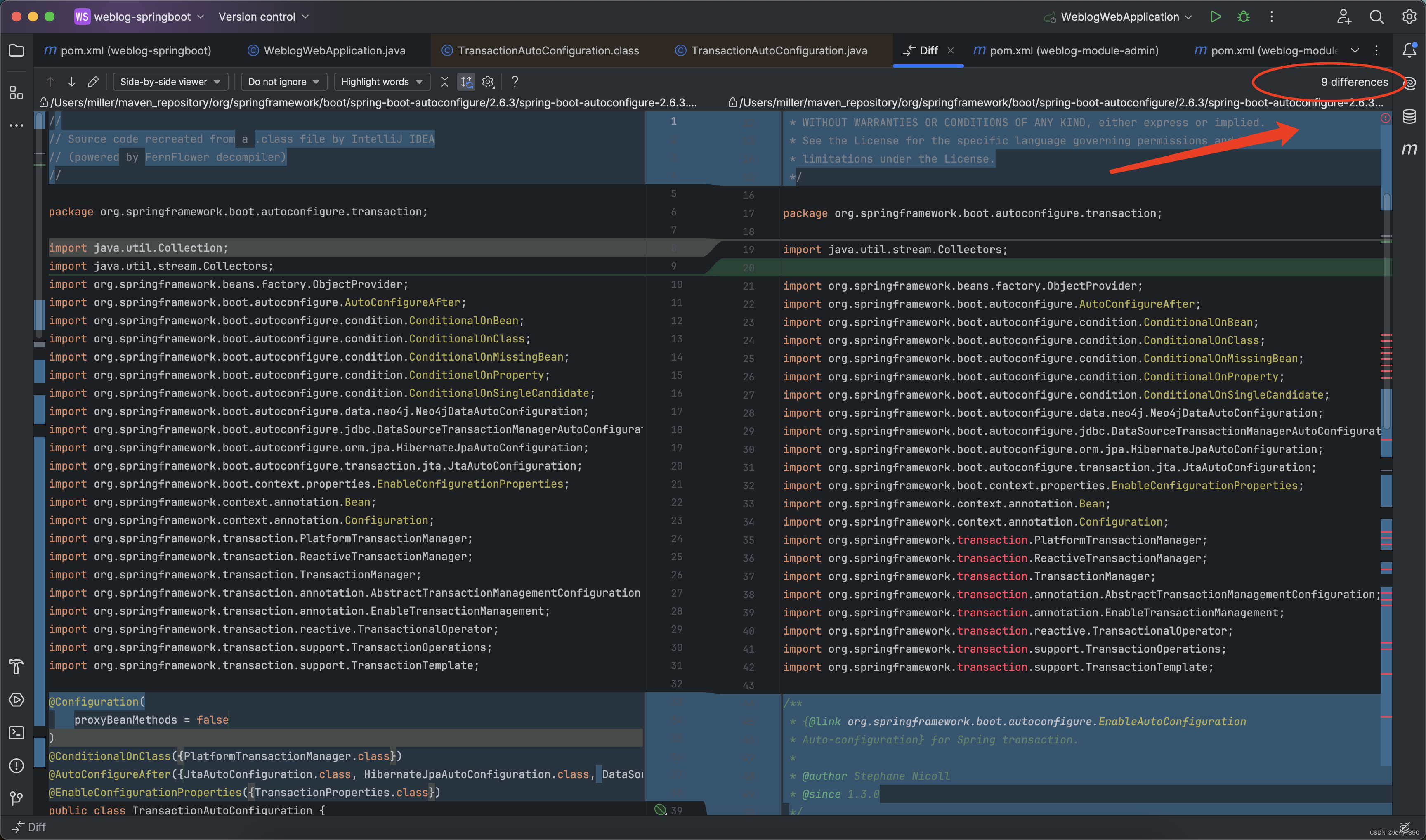Switch to pom.xml (weblog-springboot) tab
The width and height of the screenshot is (1426, 840).
[x=128, y=50]
